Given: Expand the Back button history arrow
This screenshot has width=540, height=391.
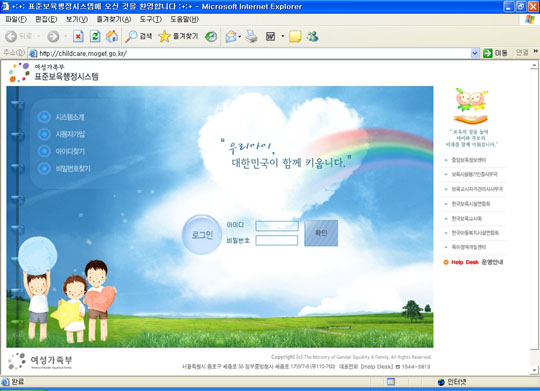Looking at the screenshot, I should [x=39, y=36].
